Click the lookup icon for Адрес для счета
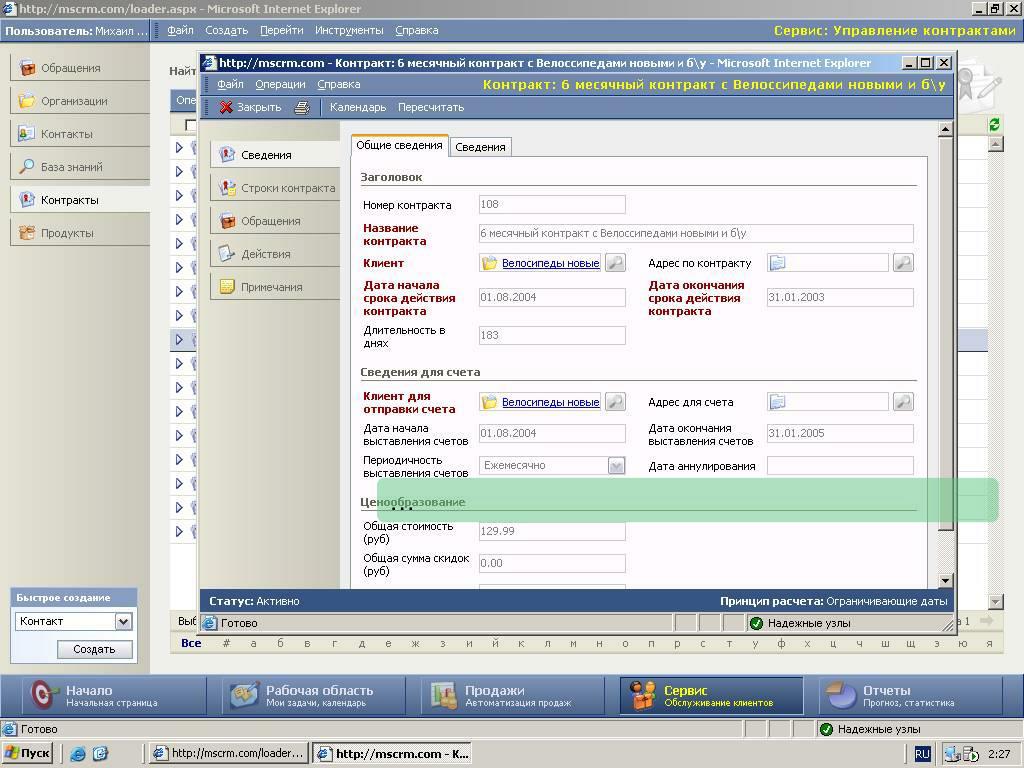The image size is (1024, 768). tap(903, 402)
